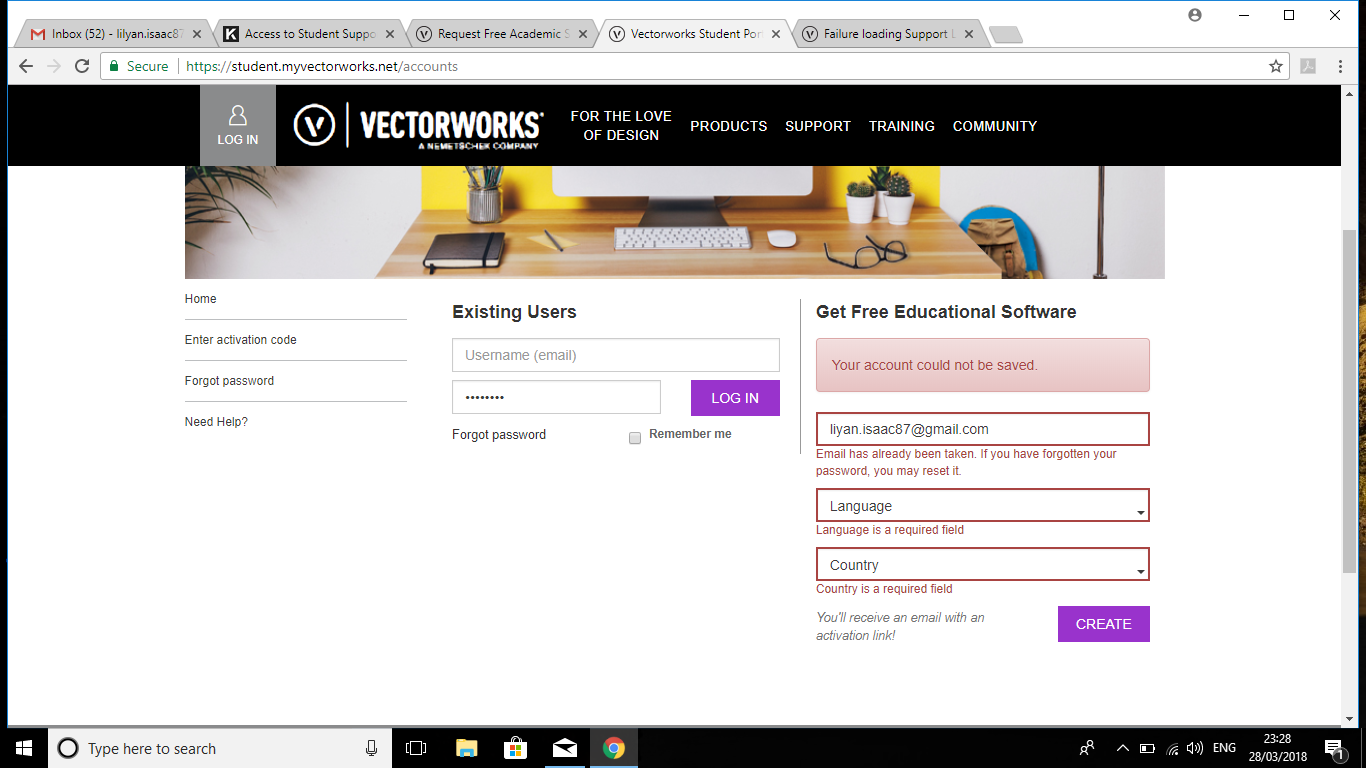Open Chrome's three-dot menu
This screenshot has width=1366, height=768.
[1341, 66]
